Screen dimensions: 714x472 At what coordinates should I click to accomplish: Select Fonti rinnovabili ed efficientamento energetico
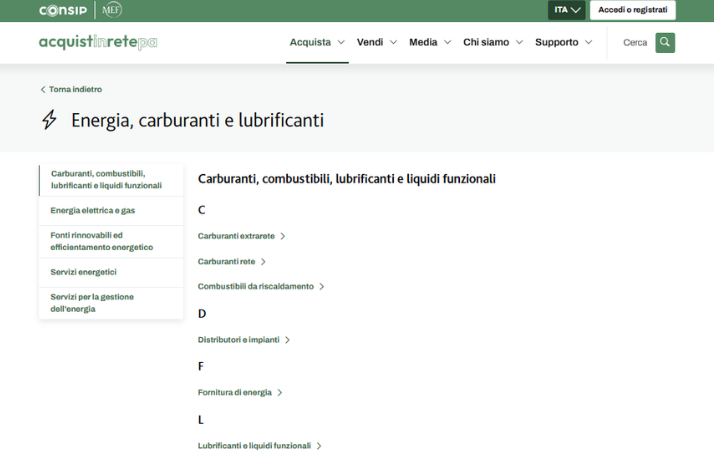pyautogui.click(x=102, y=241)
